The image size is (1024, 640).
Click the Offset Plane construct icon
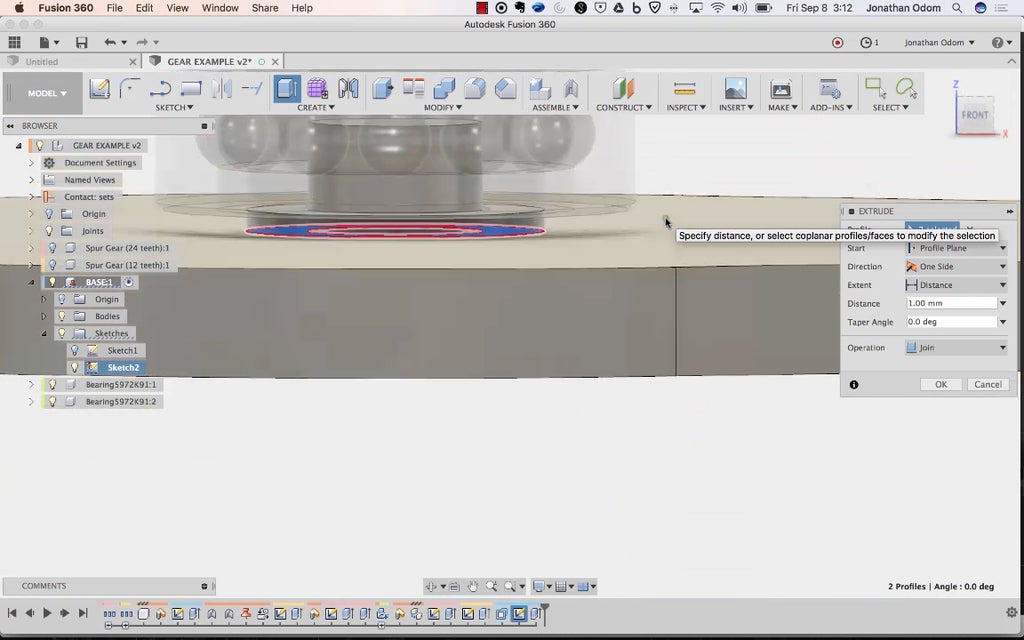[x=623, y=88]
